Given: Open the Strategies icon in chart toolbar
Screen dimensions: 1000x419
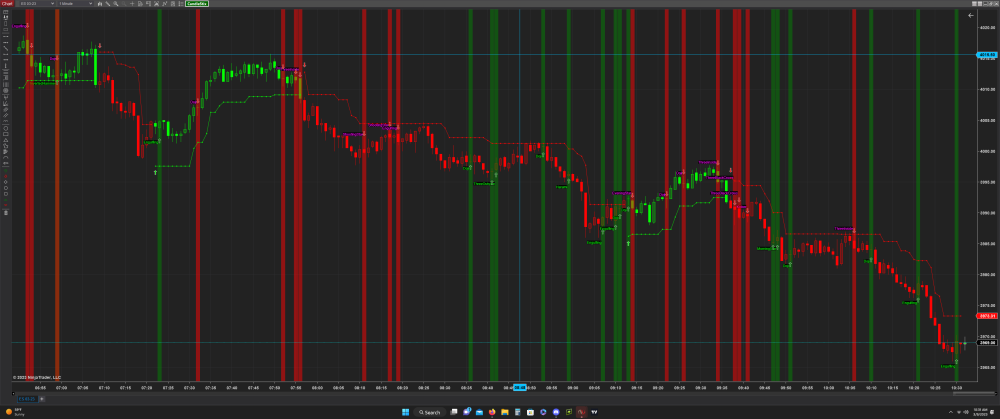Looking at the screenshot, I should coord(164,5).
